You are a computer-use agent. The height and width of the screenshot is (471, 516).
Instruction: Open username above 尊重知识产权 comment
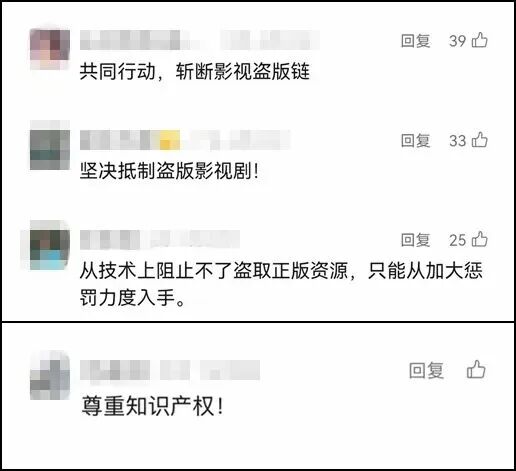point(170,370)
